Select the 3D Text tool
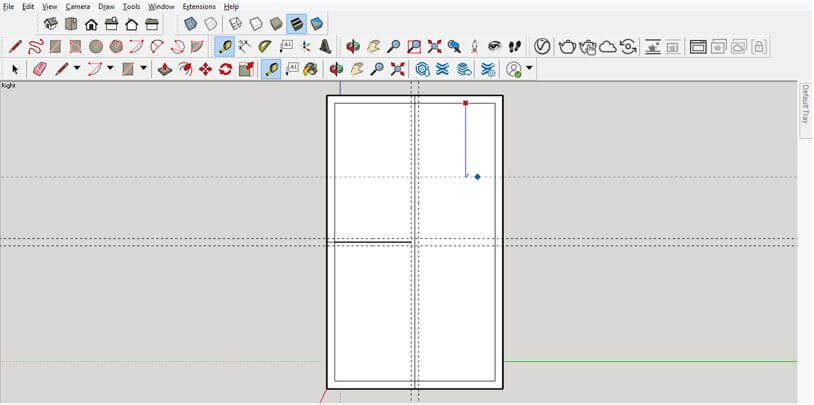Screen dimensions: 814x405 pos(325,47)
